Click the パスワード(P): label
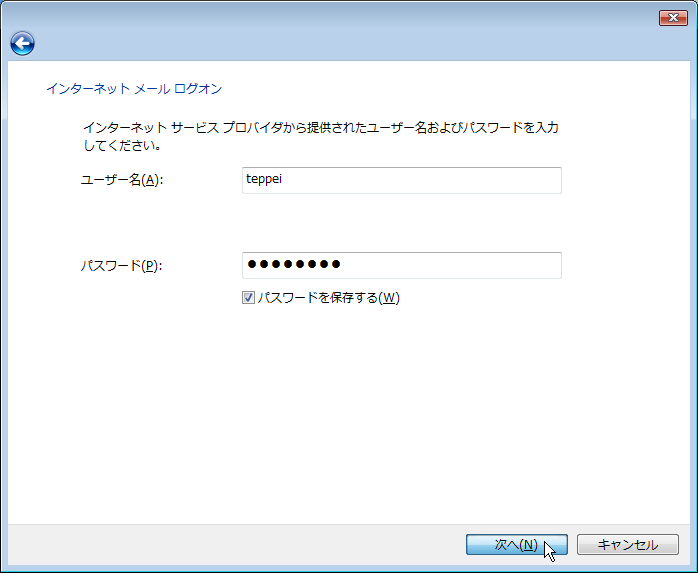This screenshot has height=573, width=698. tap(122, 266)
